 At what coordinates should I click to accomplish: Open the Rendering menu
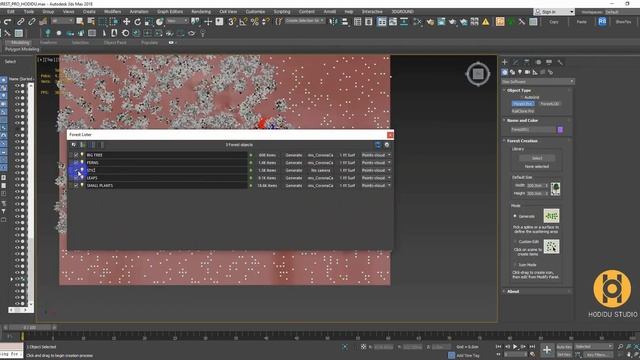point(201,12)
